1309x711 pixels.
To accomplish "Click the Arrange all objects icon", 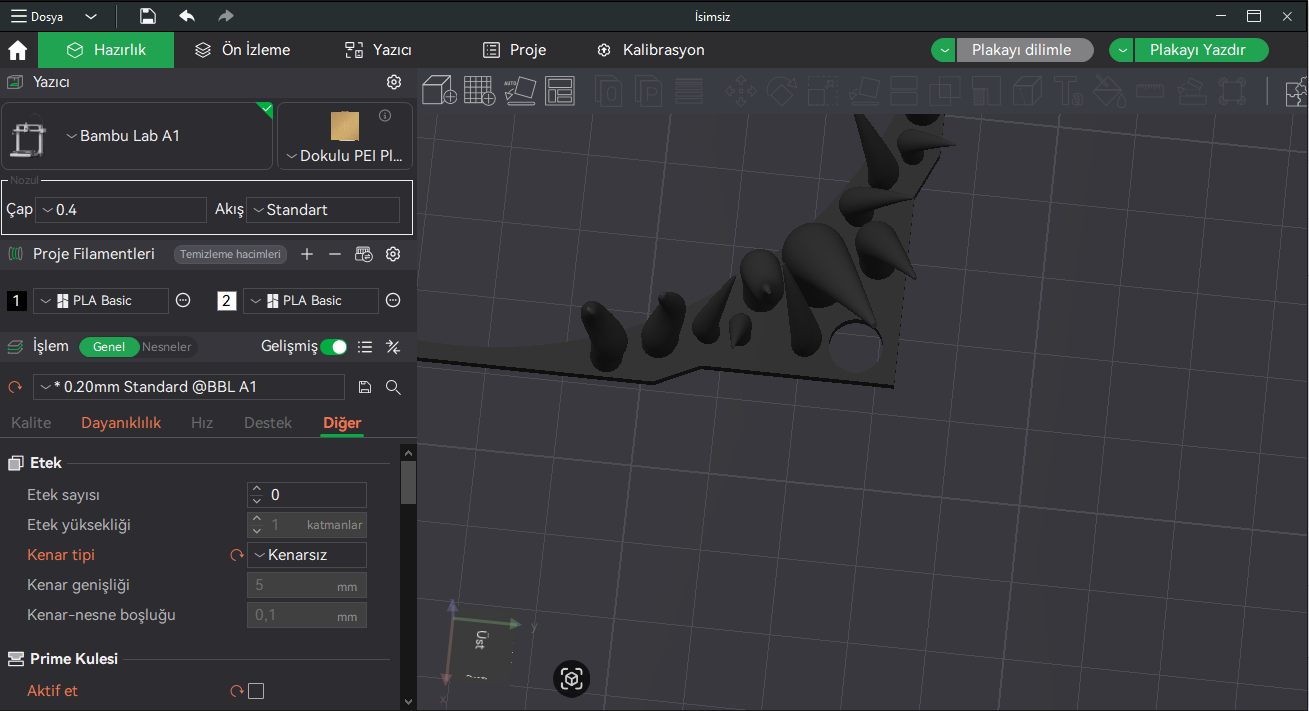I will coord(560,90).
